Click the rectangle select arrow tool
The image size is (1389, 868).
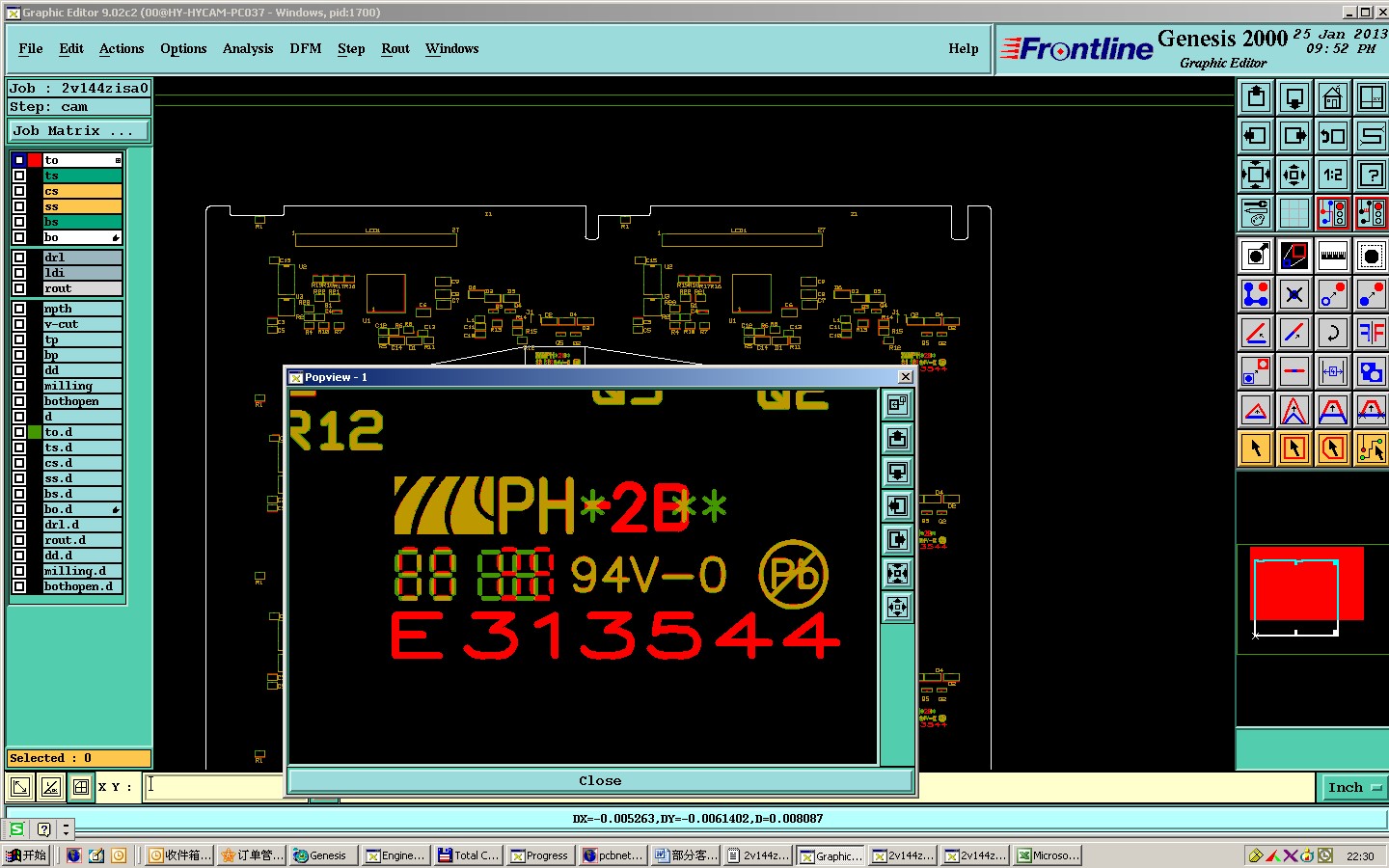click(1294, 448)
